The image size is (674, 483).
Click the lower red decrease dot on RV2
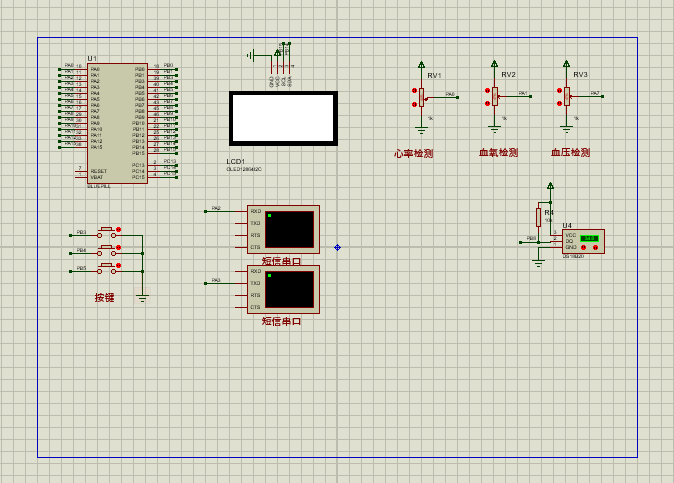(x=487, y=104)
